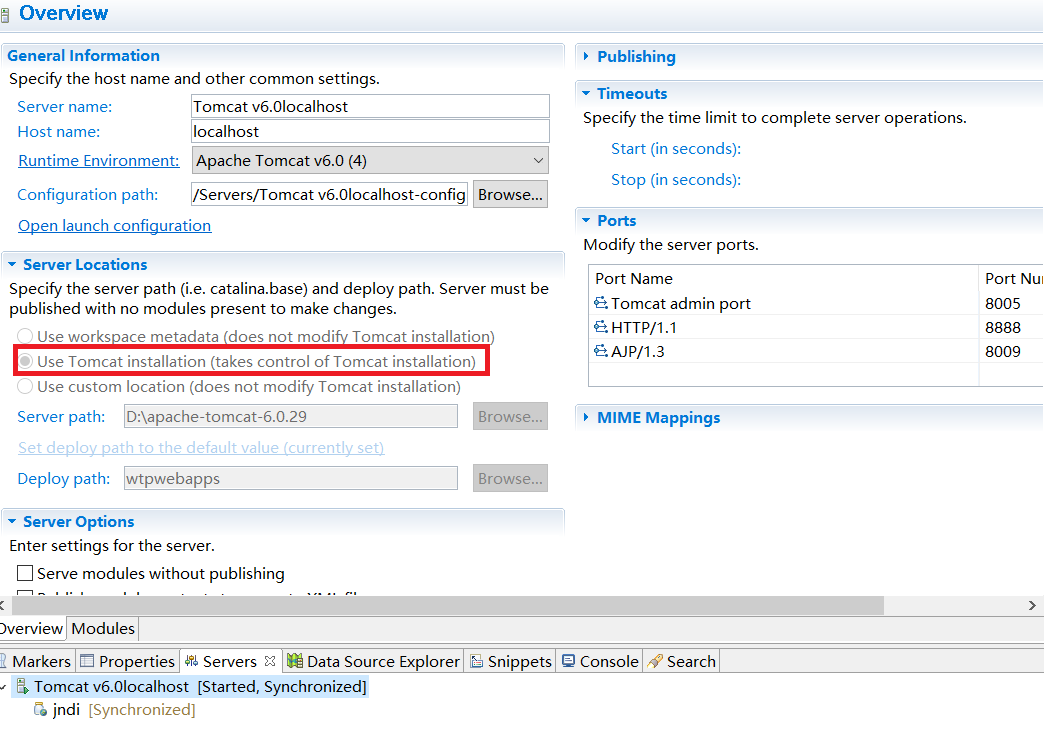
Task: Click the scrollbar left arrow
Action: pos(3,605)
